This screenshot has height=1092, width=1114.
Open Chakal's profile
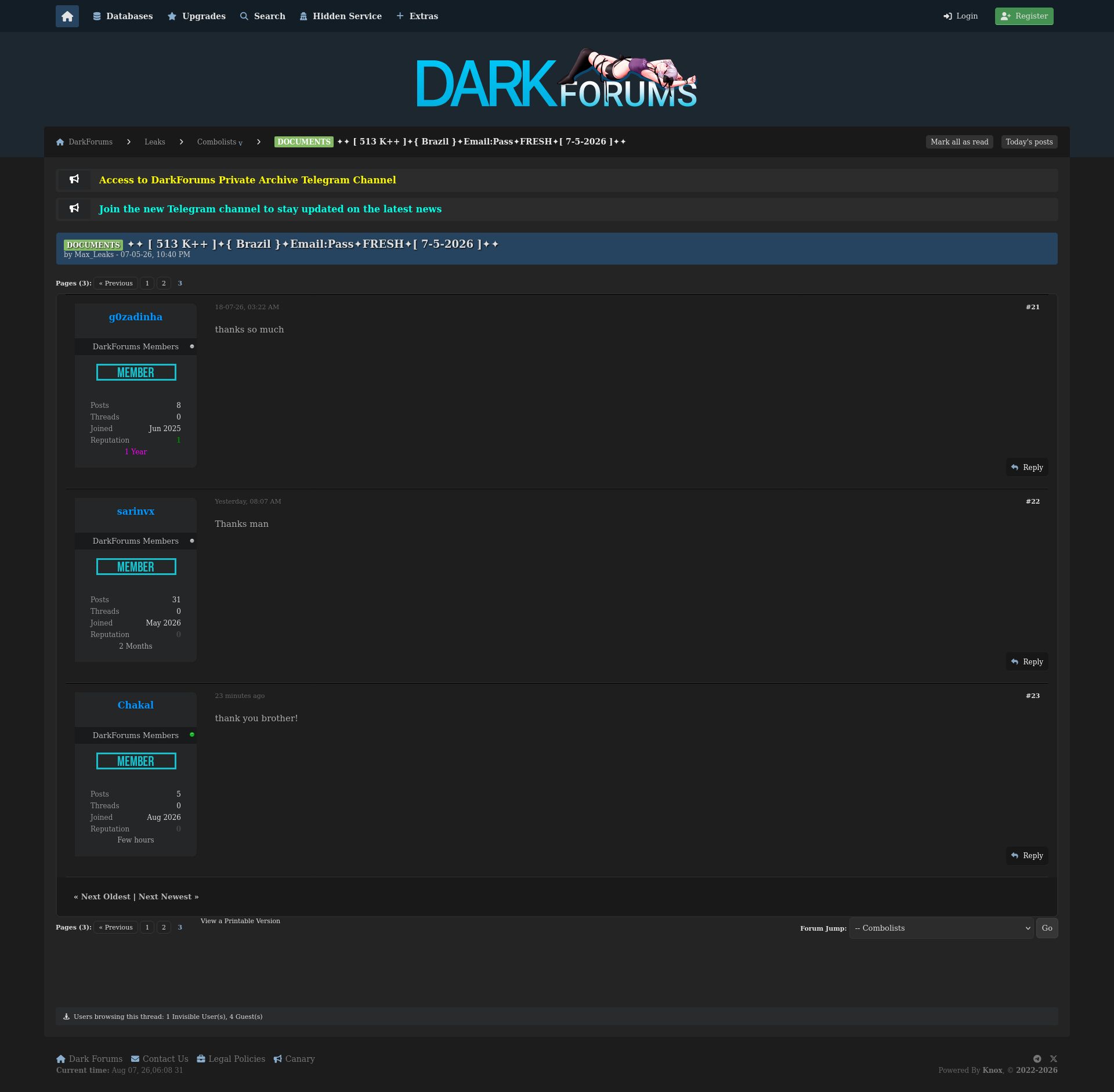click(x=136, y=705)
